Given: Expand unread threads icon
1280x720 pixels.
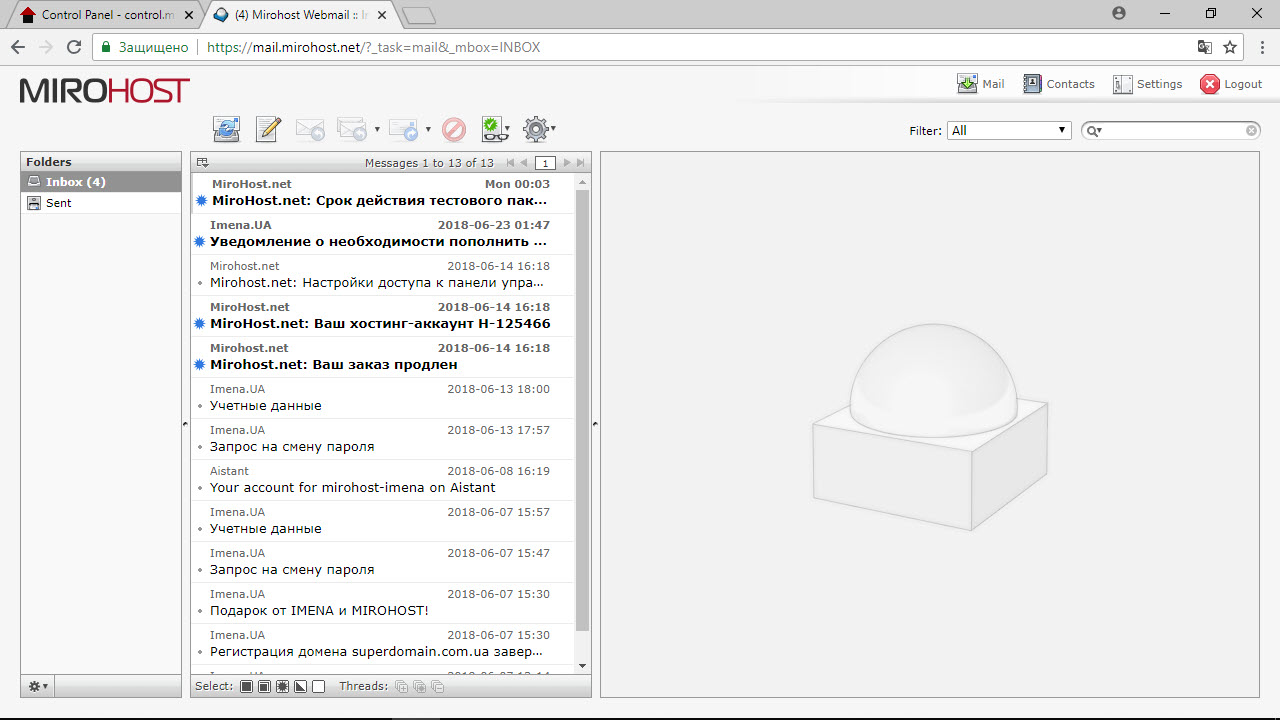Looking at the screenshot, I should click(419, 686).
